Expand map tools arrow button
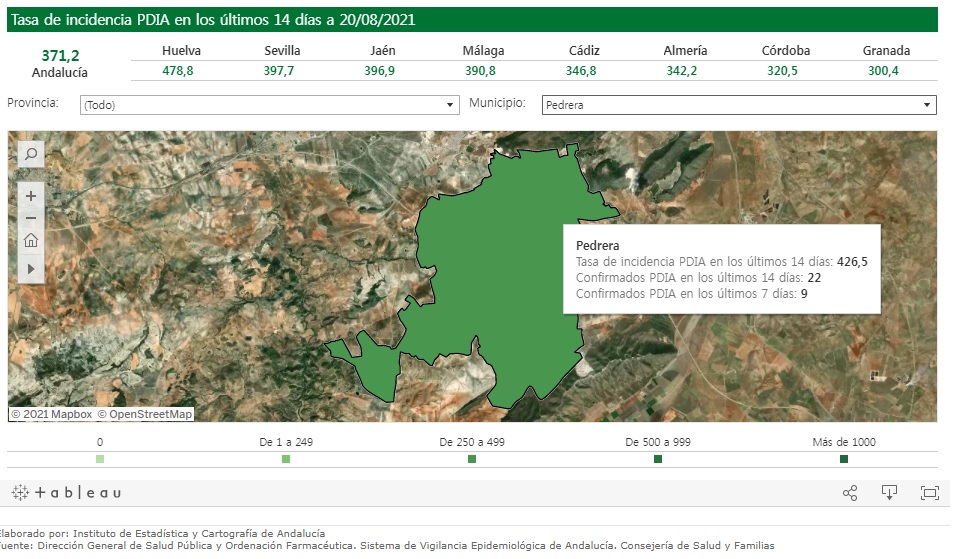This screenshot has height=559, width=954. pos(31,269)
